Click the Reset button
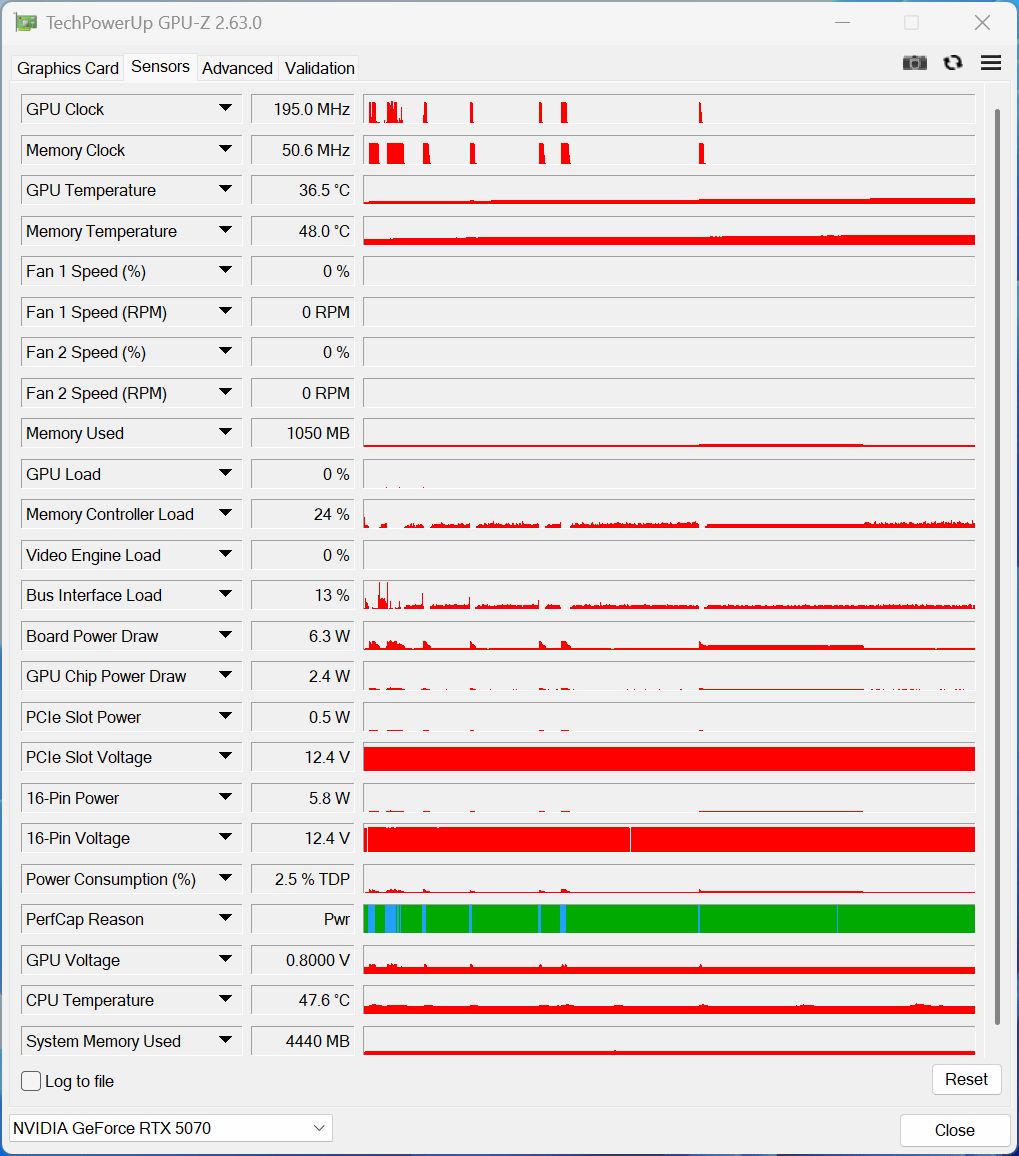Screen dimensions: 1019x1156 966,1079
